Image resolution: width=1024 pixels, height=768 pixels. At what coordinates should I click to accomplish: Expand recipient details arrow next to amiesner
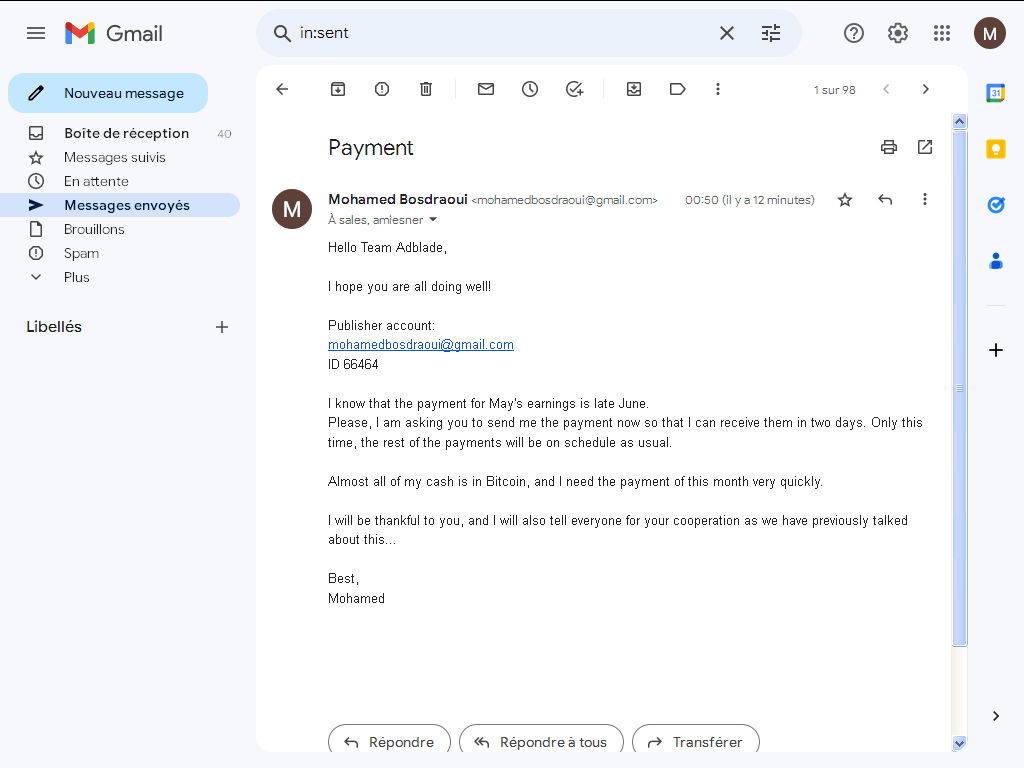432,220
